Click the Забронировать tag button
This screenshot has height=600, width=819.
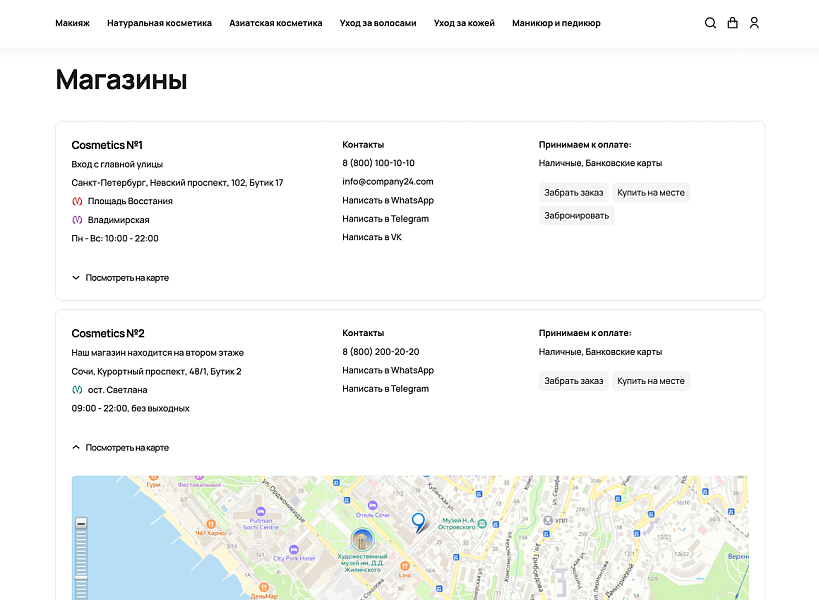575,215
